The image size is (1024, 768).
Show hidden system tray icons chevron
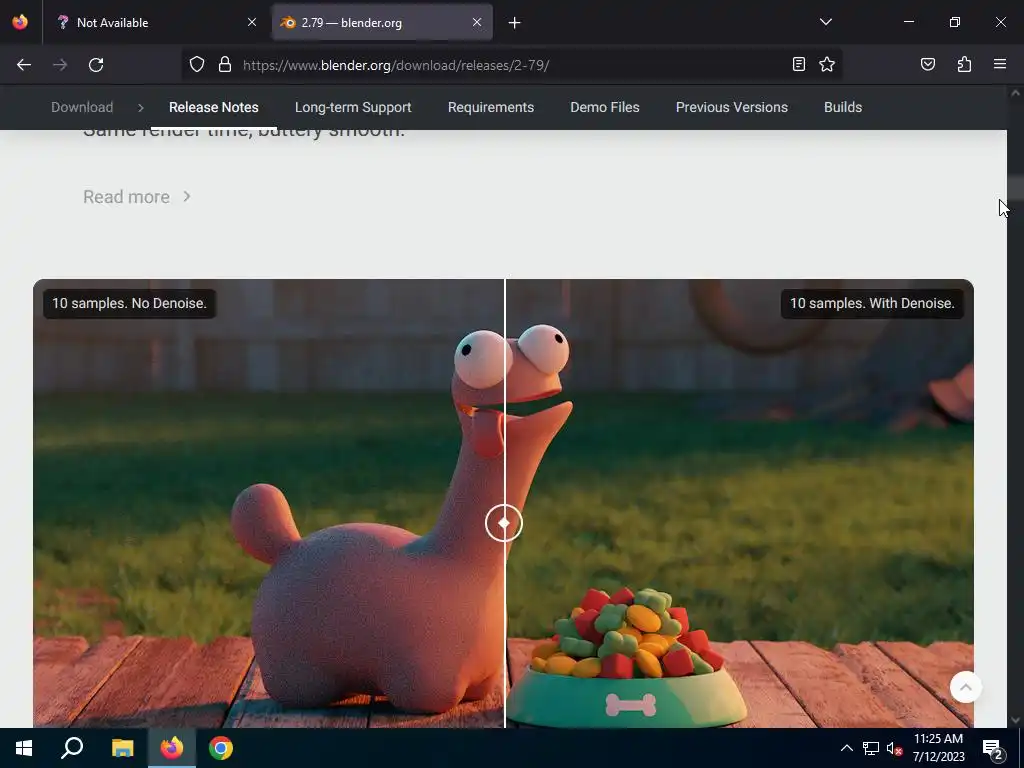846,748
